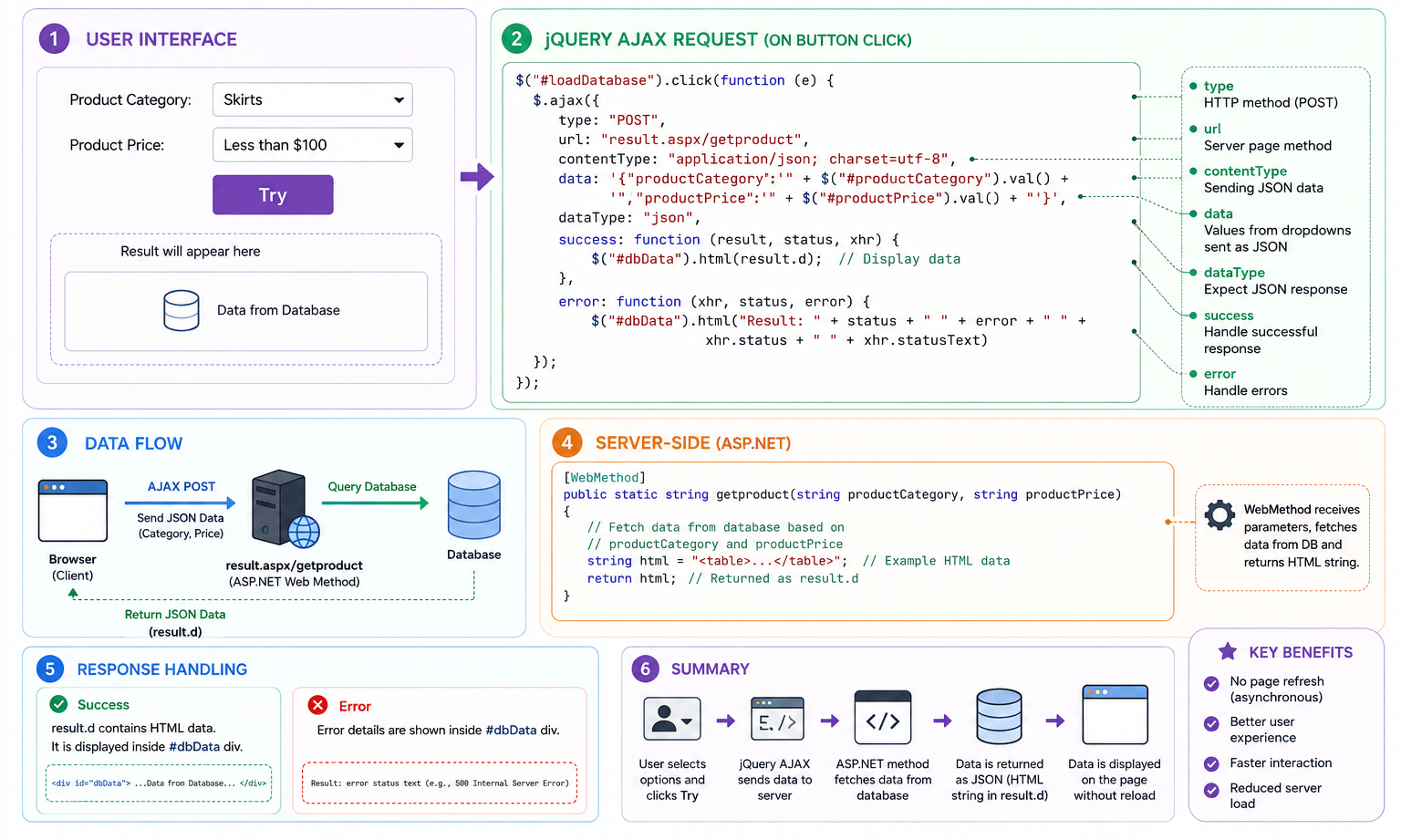Viewport: 1401px width, 840px height.
Task: Click the 'SUMMARY' section heading
Action: 711,669
